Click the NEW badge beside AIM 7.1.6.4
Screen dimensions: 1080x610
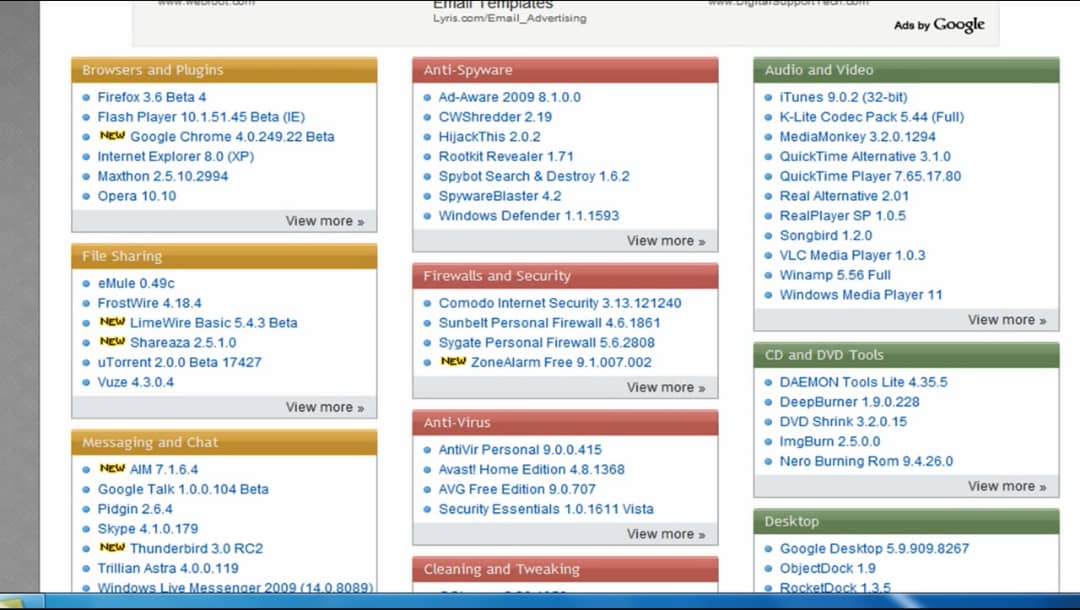pos(112,469)
